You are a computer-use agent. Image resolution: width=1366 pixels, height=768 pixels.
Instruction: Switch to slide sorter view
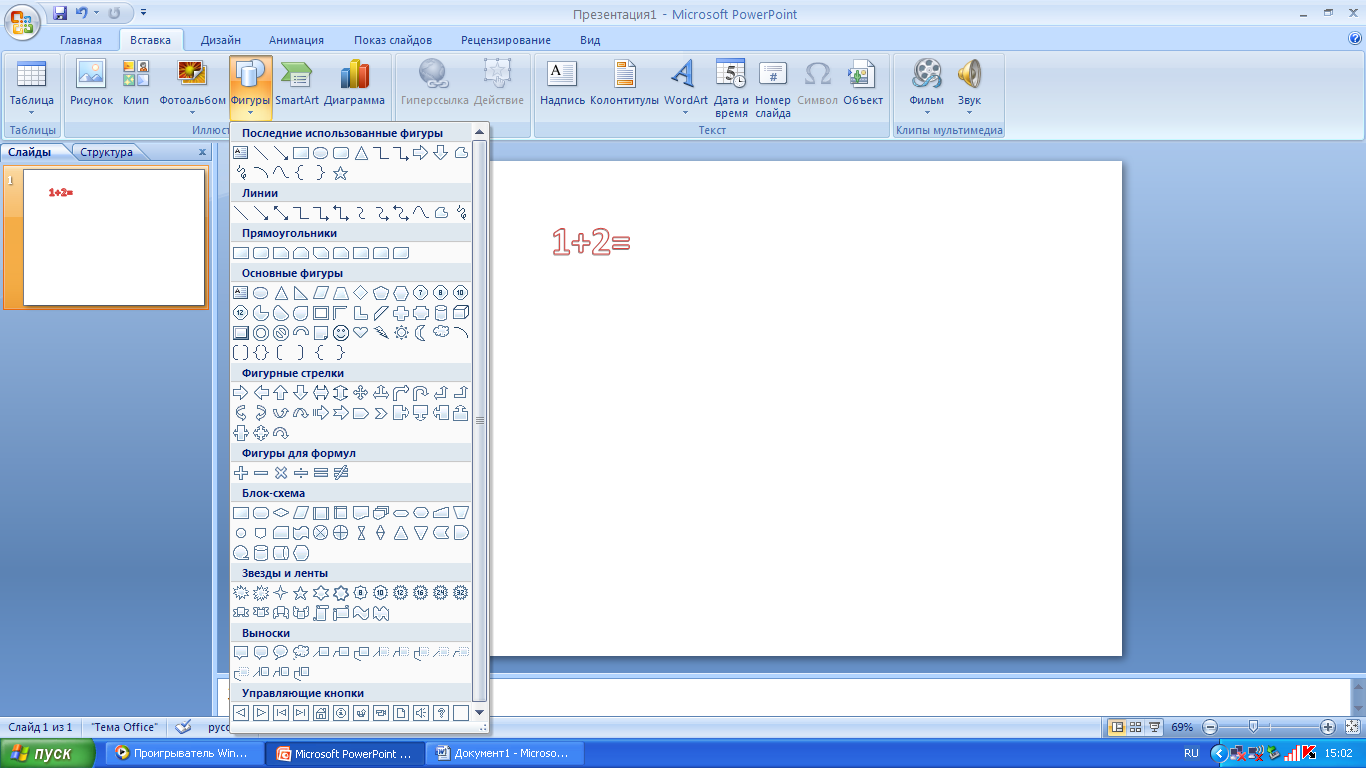point(1136,727)
